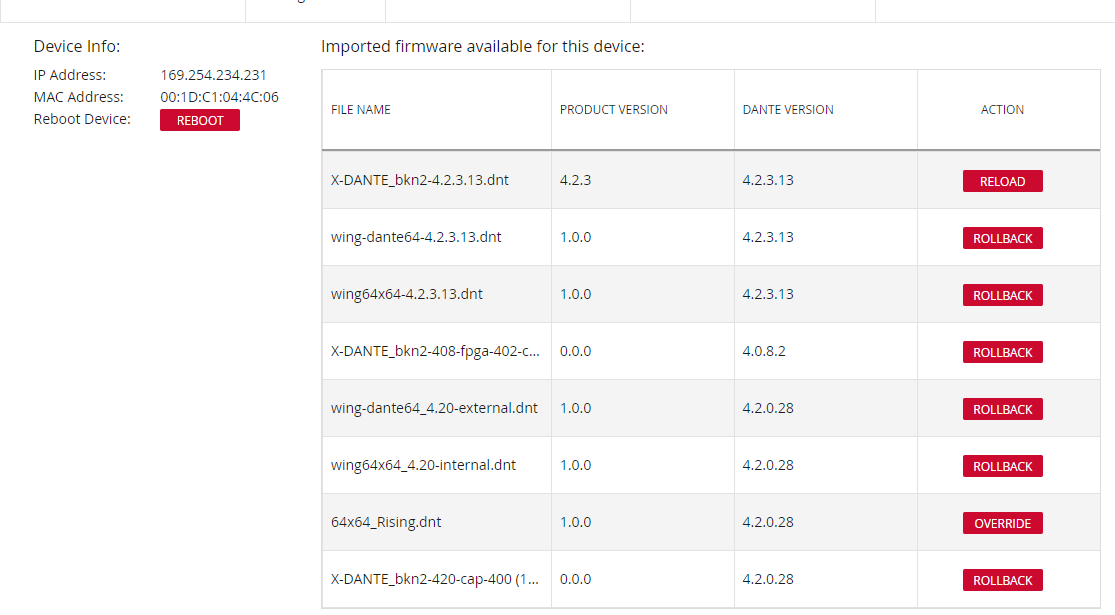Rollback to wing-dante64-4.2.3.13.dnt
1115x615 pixels.
pyautogui.click(x=1003, y=238)
